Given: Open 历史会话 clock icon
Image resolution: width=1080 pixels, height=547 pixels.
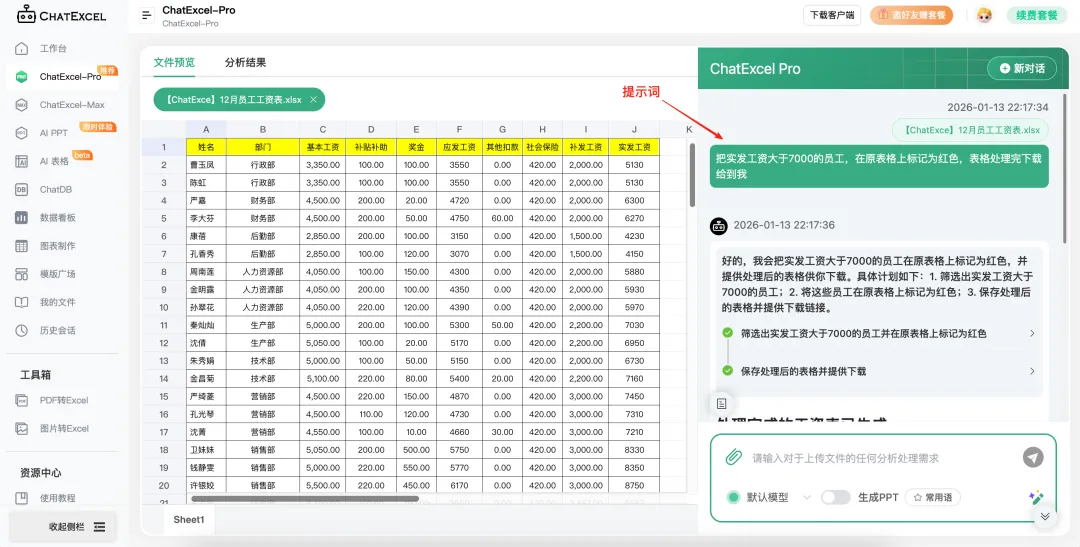Looking at the screenshot, I should 22,331.
